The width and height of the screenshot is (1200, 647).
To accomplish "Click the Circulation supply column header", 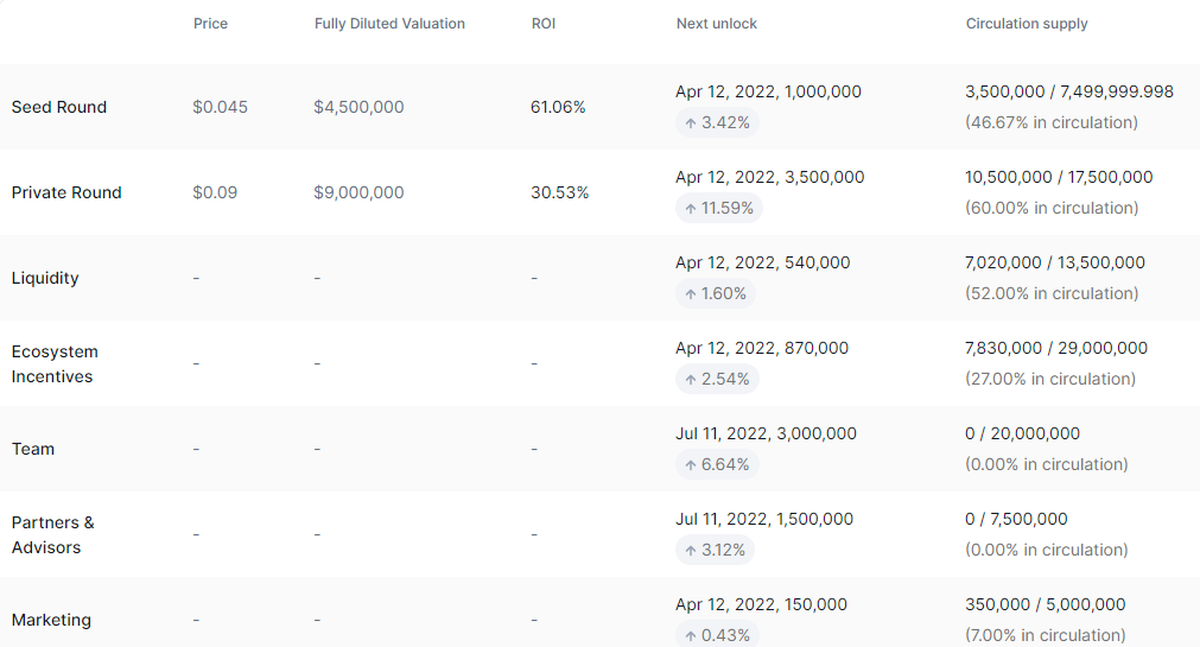I will tap(1026, 23).
